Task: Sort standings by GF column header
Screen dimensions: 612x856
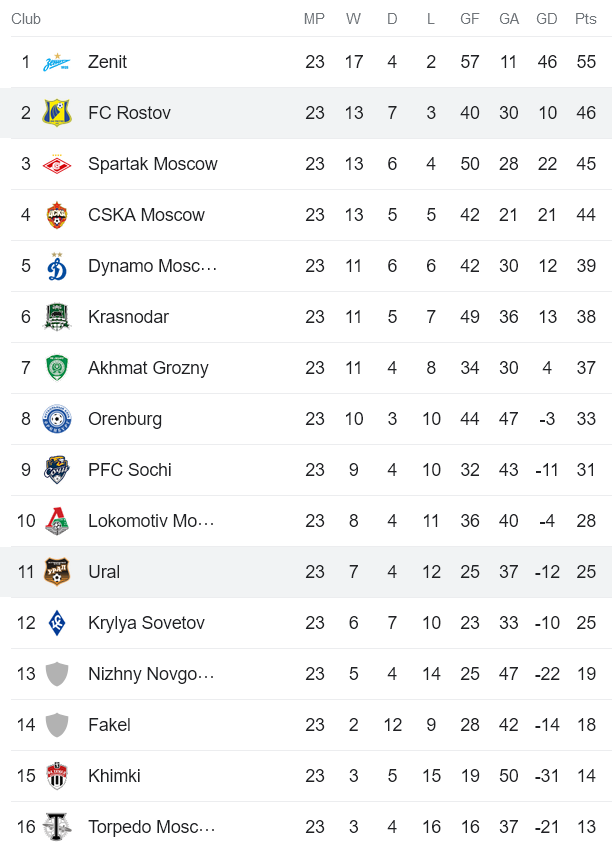Action: tap(469, 18)
